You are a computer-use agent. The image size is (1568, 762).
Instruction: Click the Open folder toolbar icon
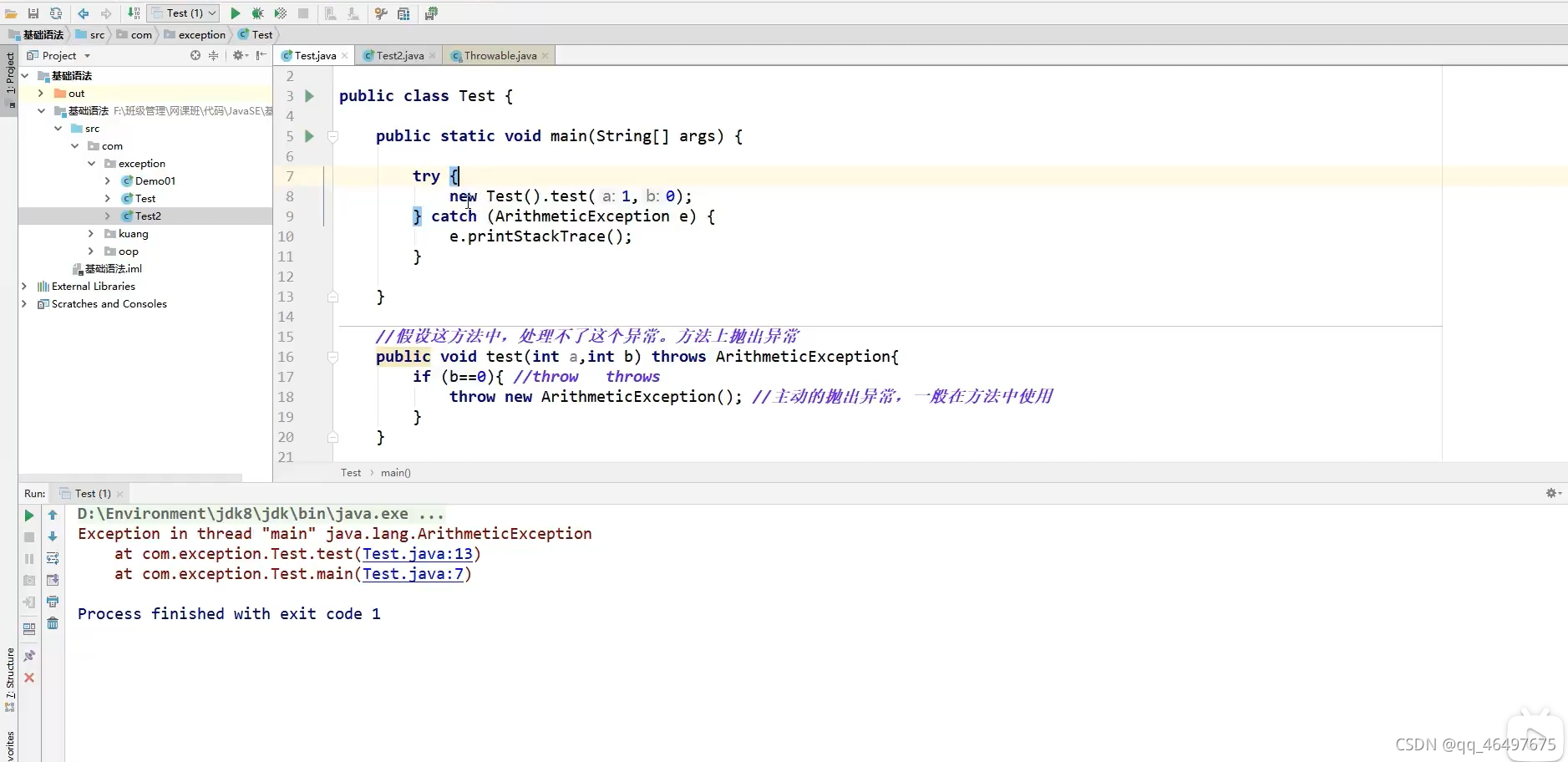coord(11,13)
